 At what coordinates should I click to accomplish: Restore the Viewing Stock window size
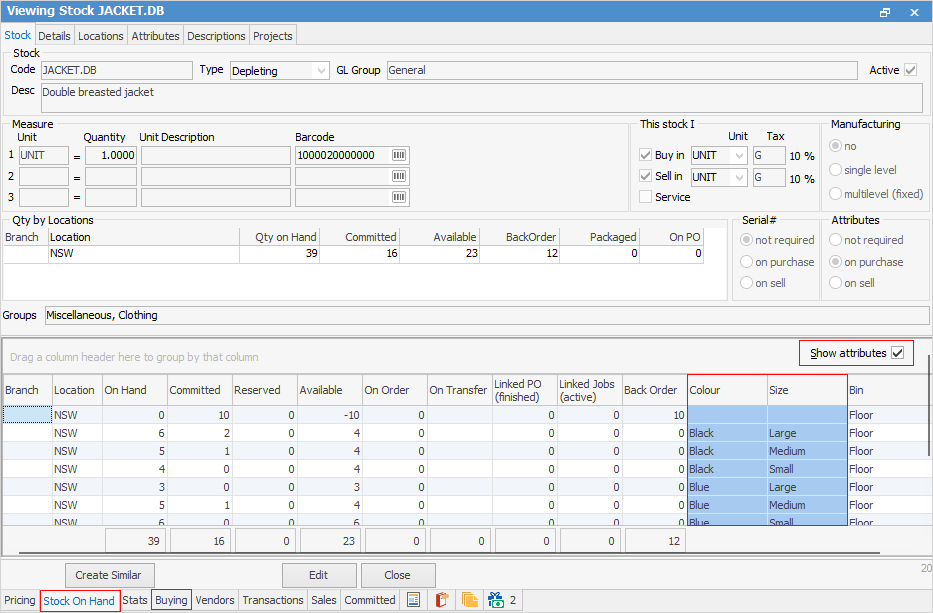(885, 12)
